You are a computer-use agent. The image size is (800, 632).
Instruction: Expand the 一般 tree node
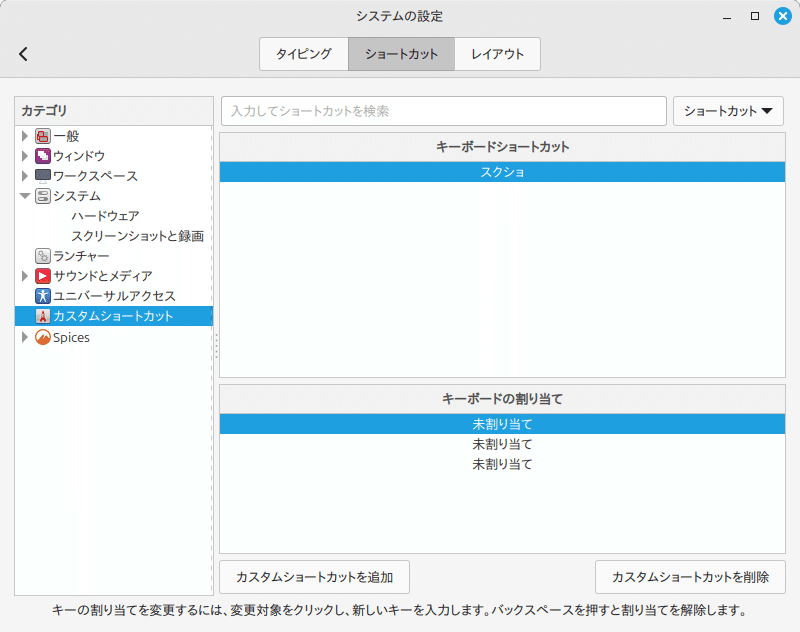coord(24,136)
